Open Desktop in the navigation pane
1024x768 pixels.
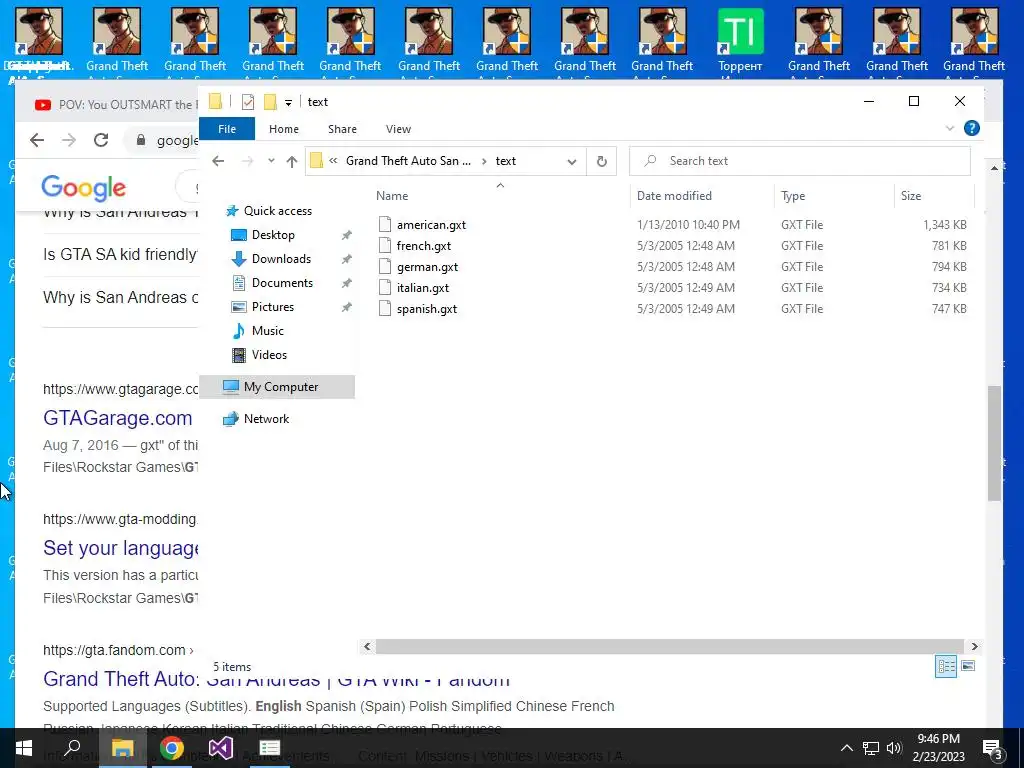(273, 234)
